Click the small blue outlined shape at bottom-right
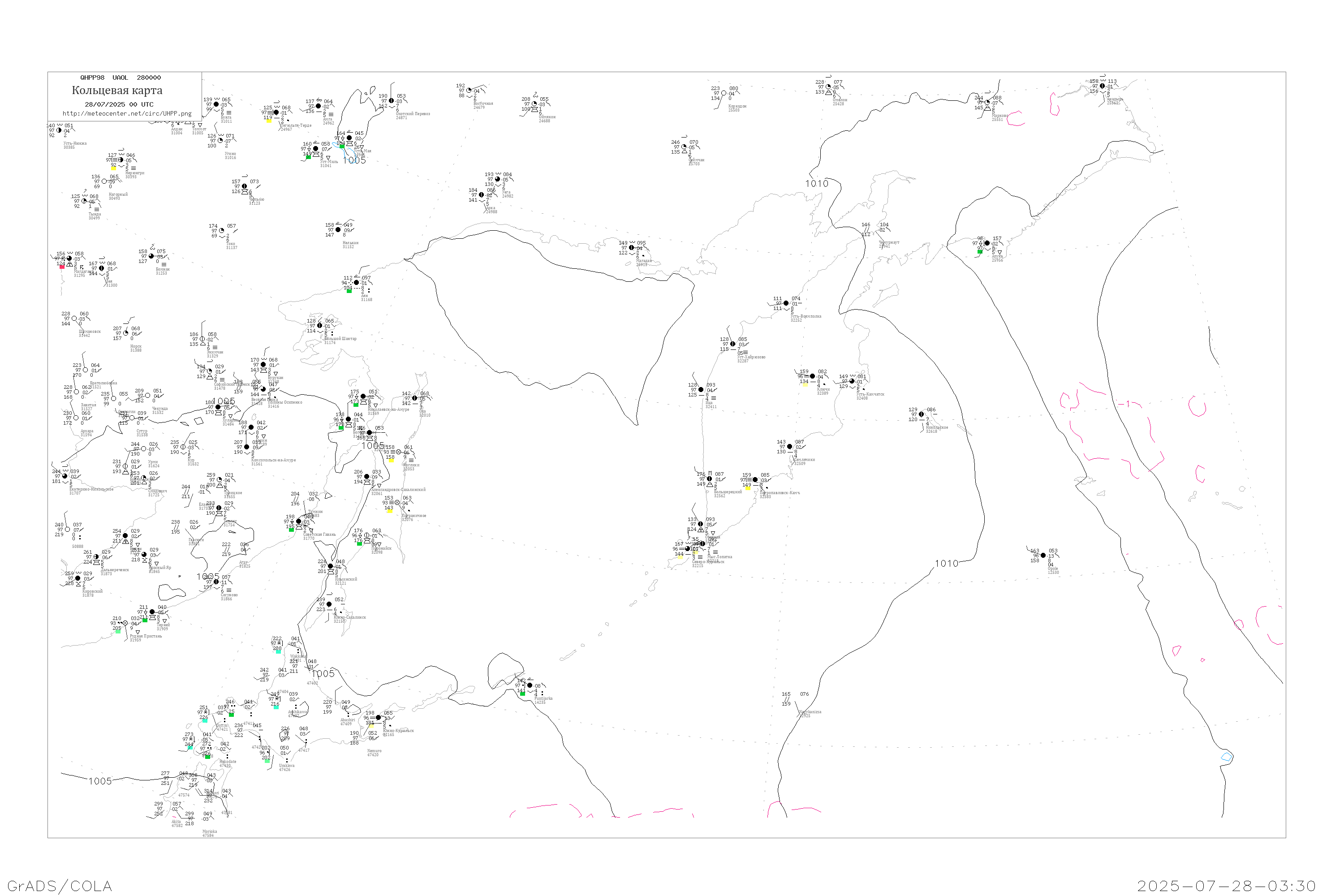 [x=1225, y=757]
